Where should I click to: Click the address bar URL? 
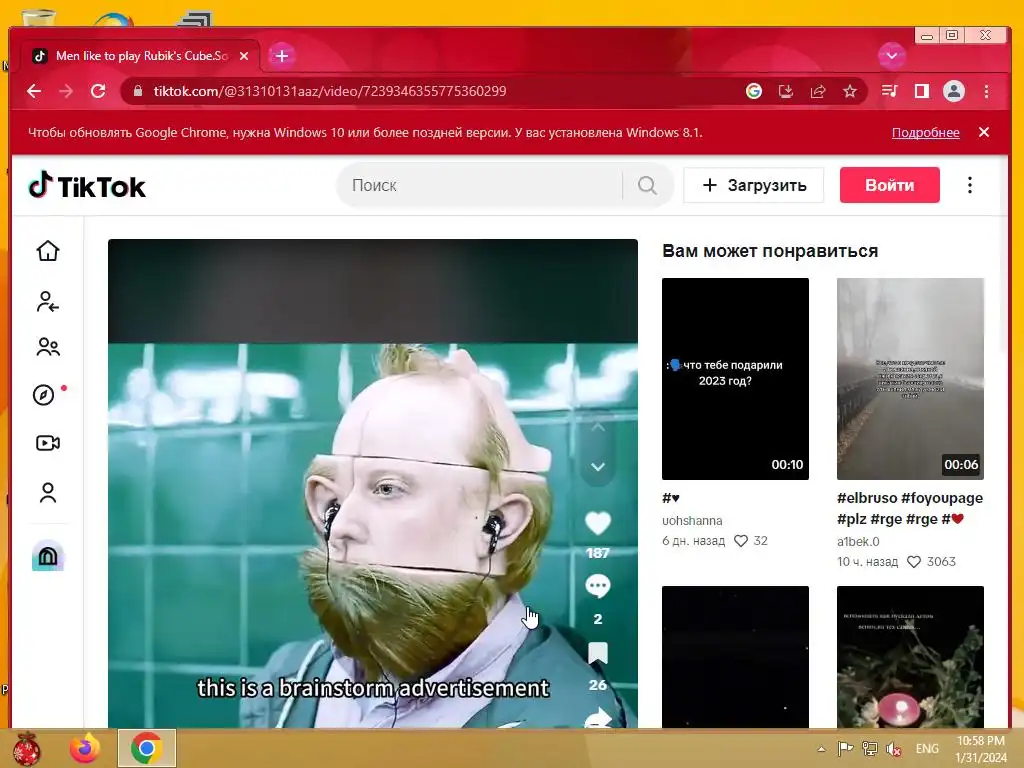(x=330, y=91)
